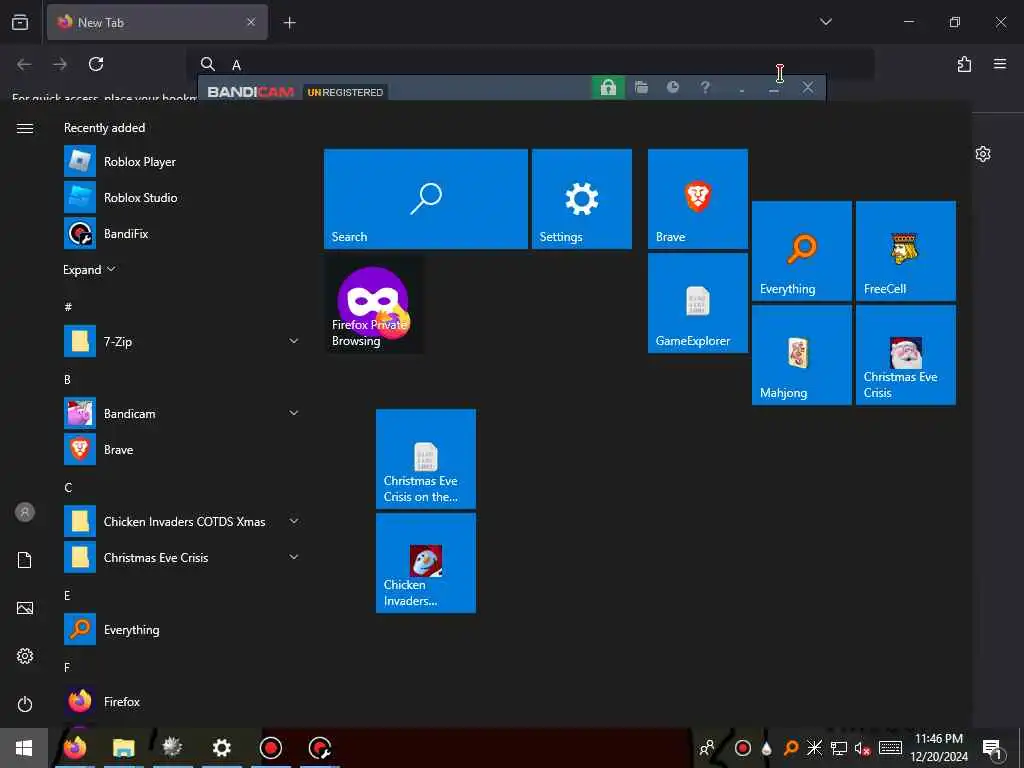Open Bandicam record icon on the taskbar
Screen dimensions: 1024x768
pos(271,748)
